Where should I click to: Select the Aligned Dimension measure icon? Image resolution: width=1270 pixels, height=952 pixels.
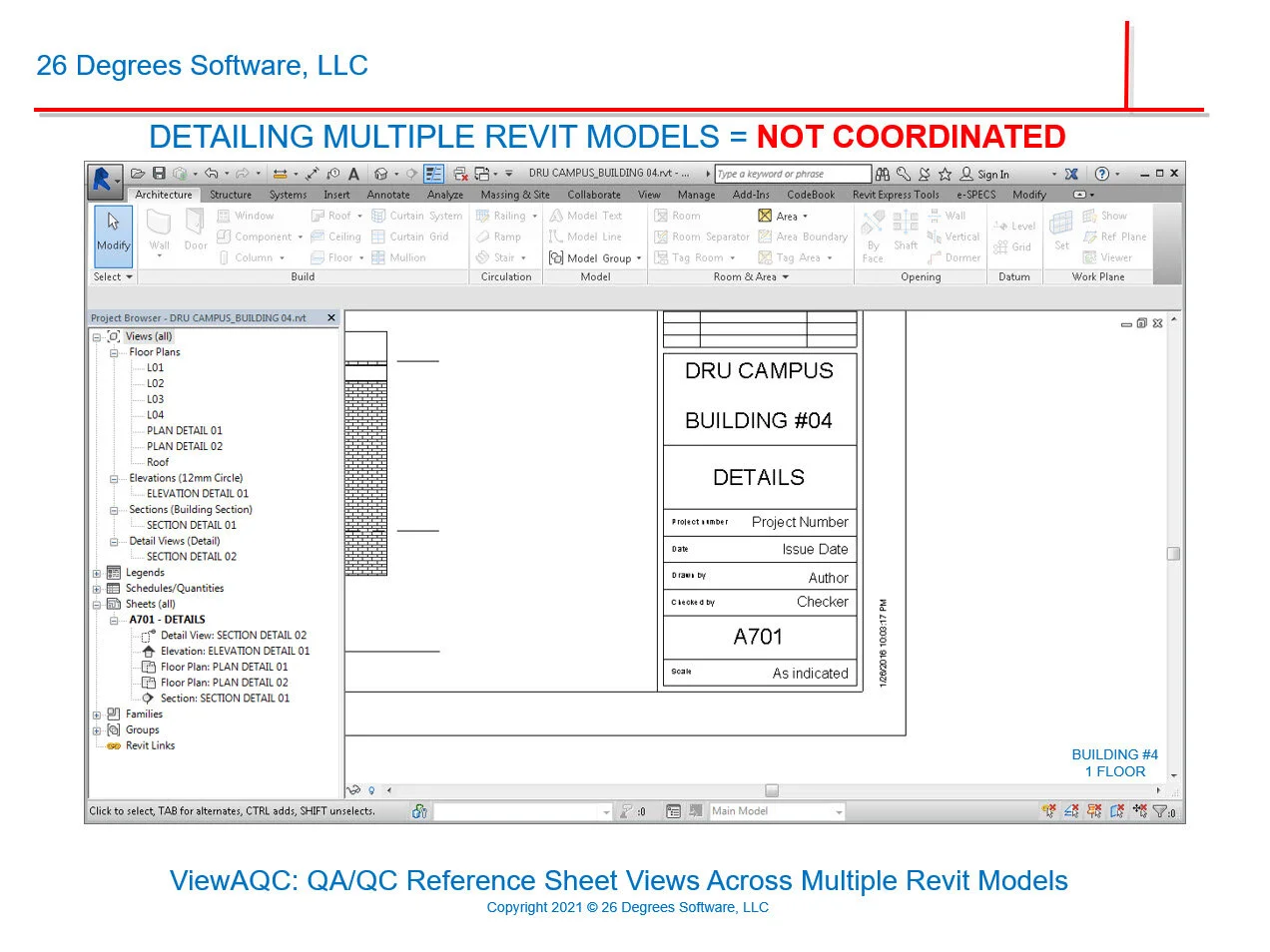(312, 174)
